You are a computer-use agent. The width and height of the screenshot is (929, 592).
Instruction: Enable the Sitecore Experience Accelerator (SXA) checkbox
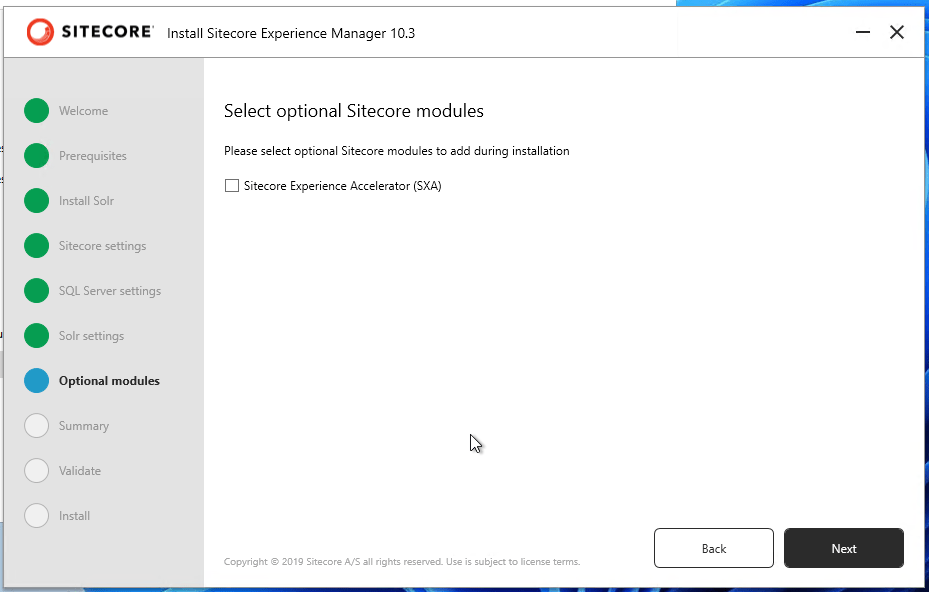click(232, 186)
